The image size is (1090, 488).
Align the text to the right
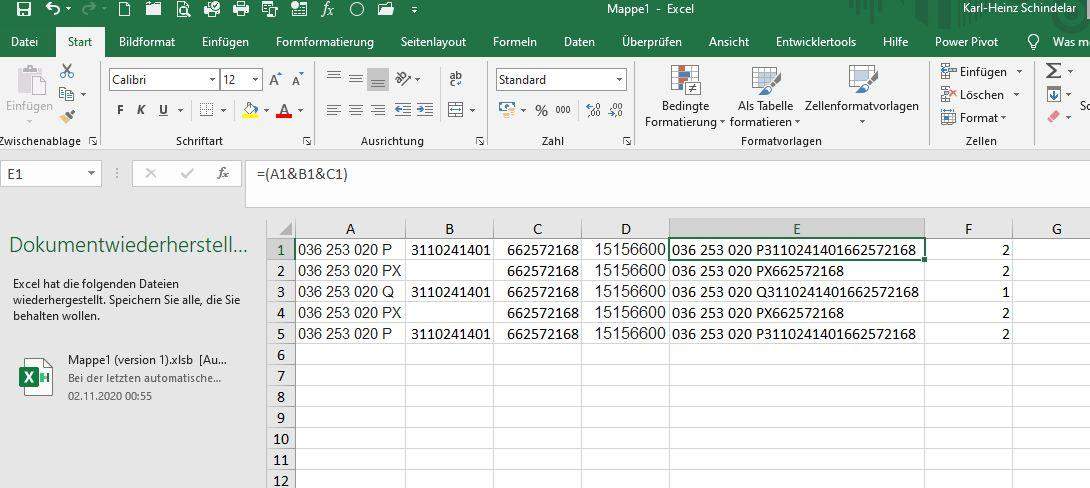point(378,110)
